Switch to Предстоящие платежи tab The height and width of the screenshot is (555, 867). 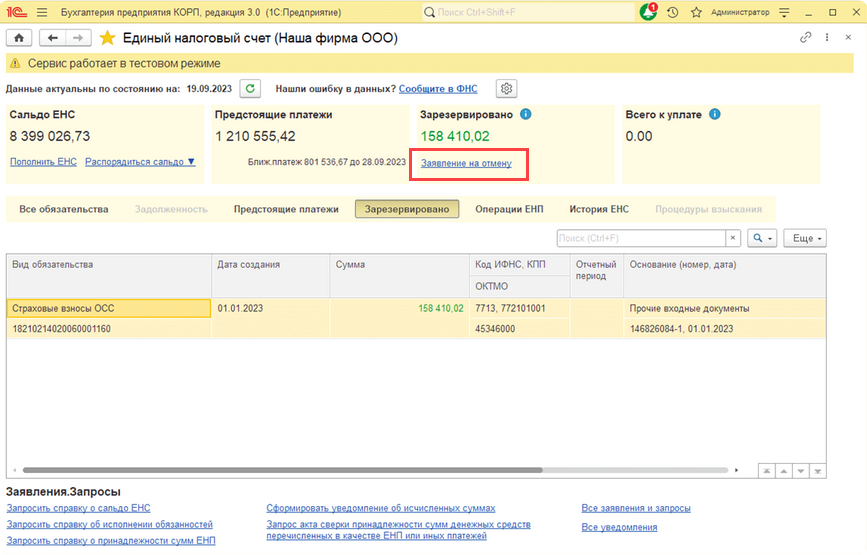point(286,209)
